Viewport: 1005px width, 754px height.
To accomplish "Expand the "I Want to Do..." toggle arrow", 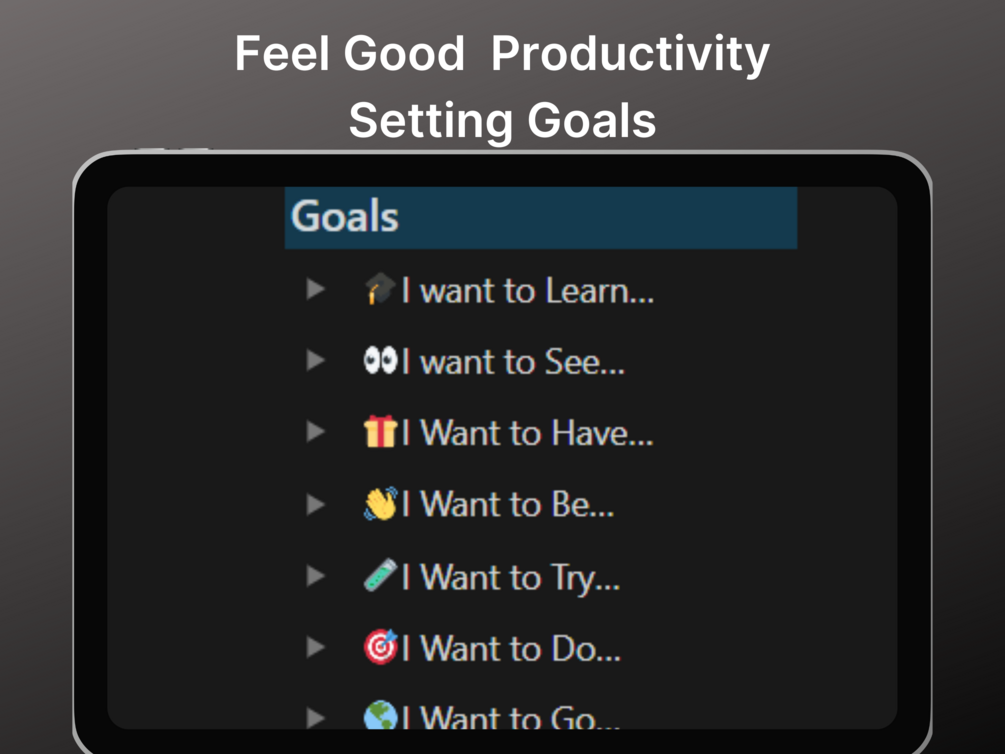I will (x=316, y=647).
